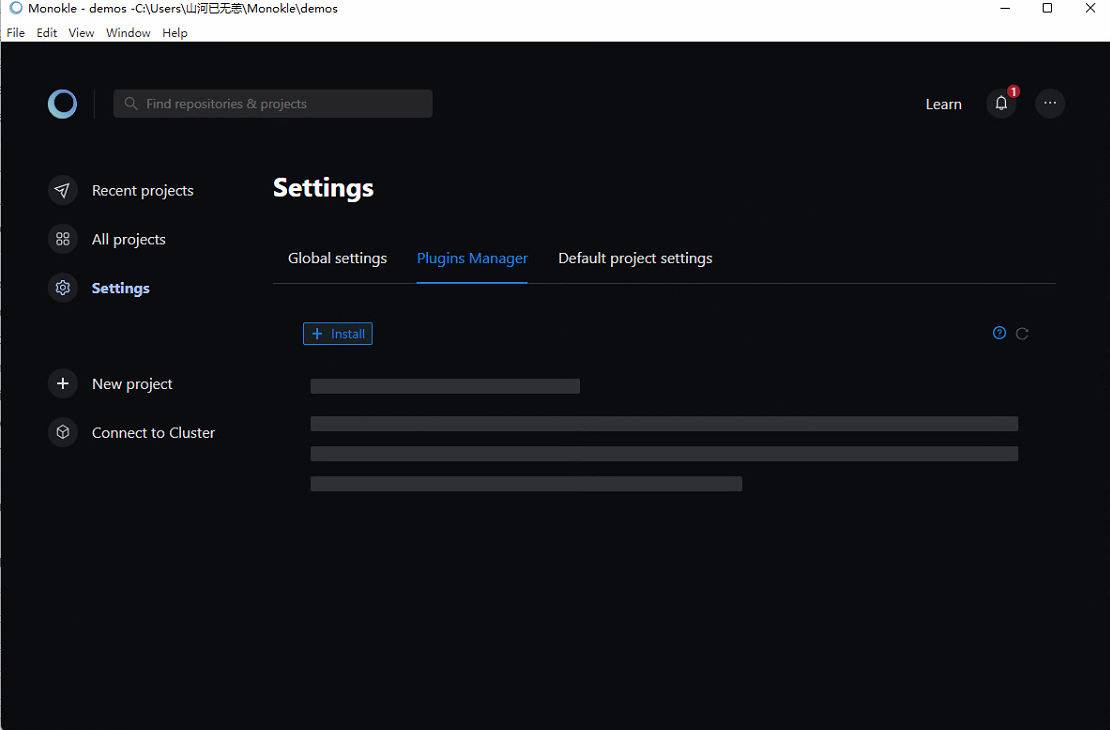Open the notifications bell icon

(x=1001, y=103)
